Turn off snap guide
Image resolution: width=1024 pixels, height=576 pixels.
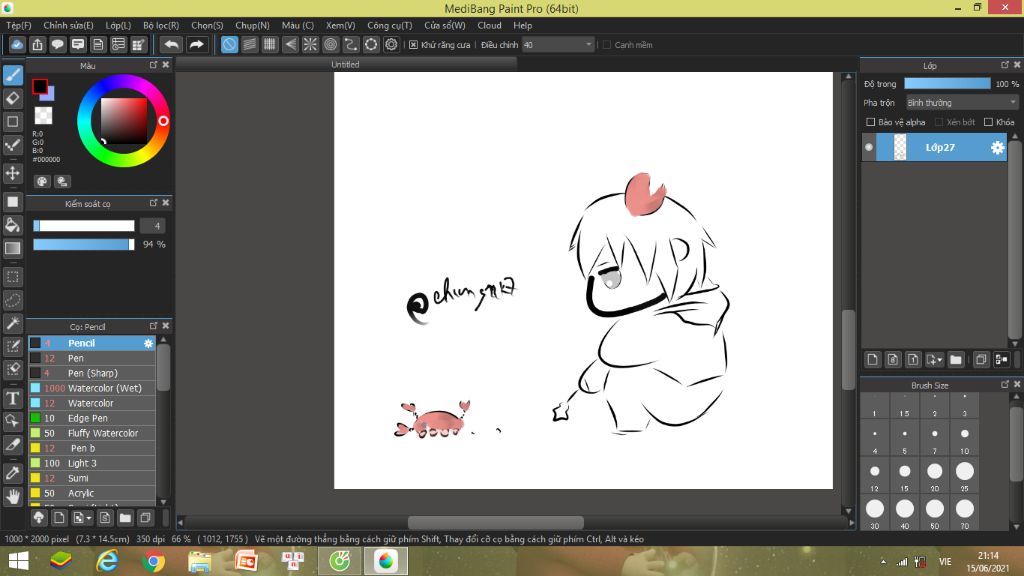[x=229, y=44]
